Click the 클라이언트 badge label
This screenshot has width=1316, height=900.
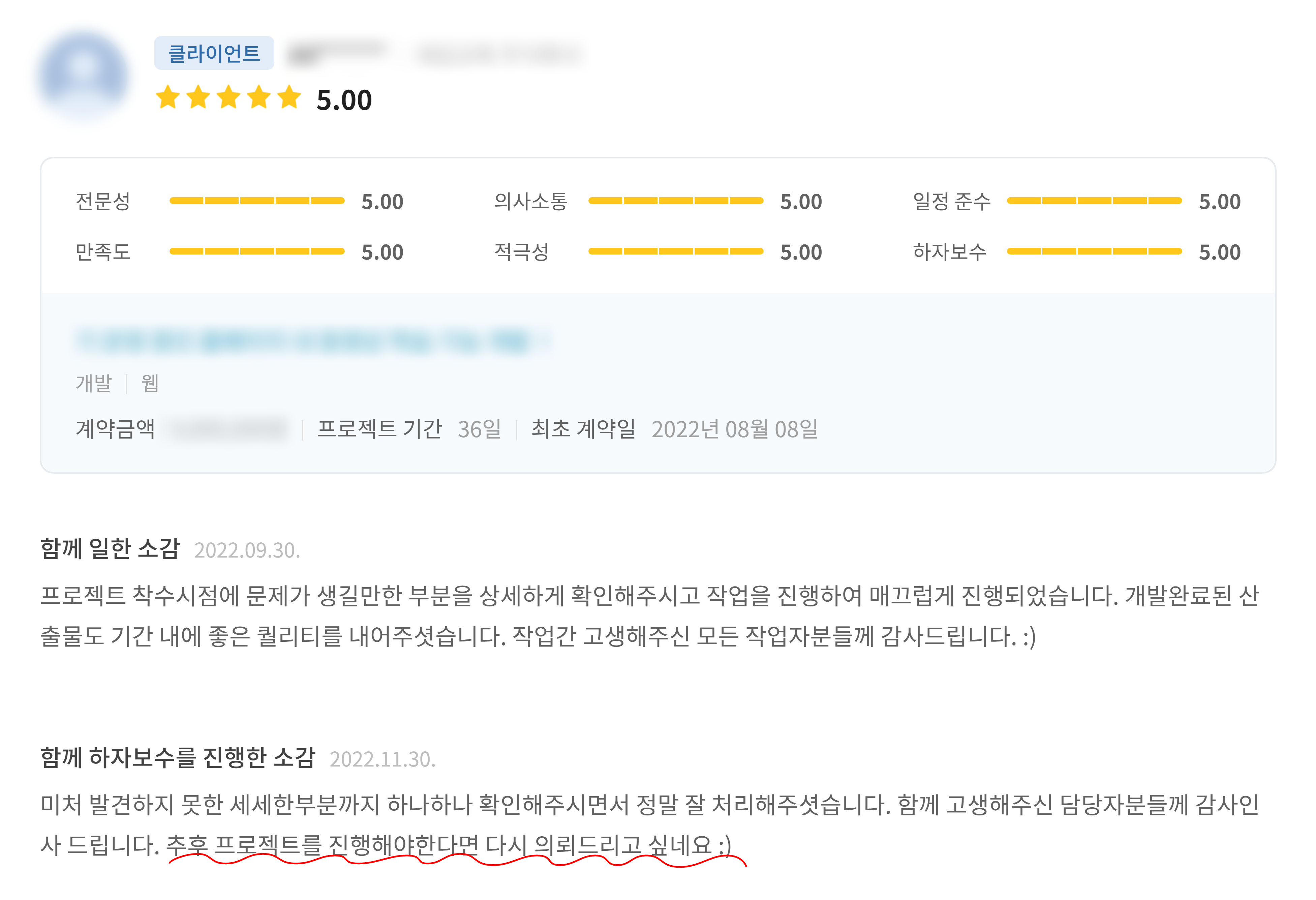[x=214, y=53]
